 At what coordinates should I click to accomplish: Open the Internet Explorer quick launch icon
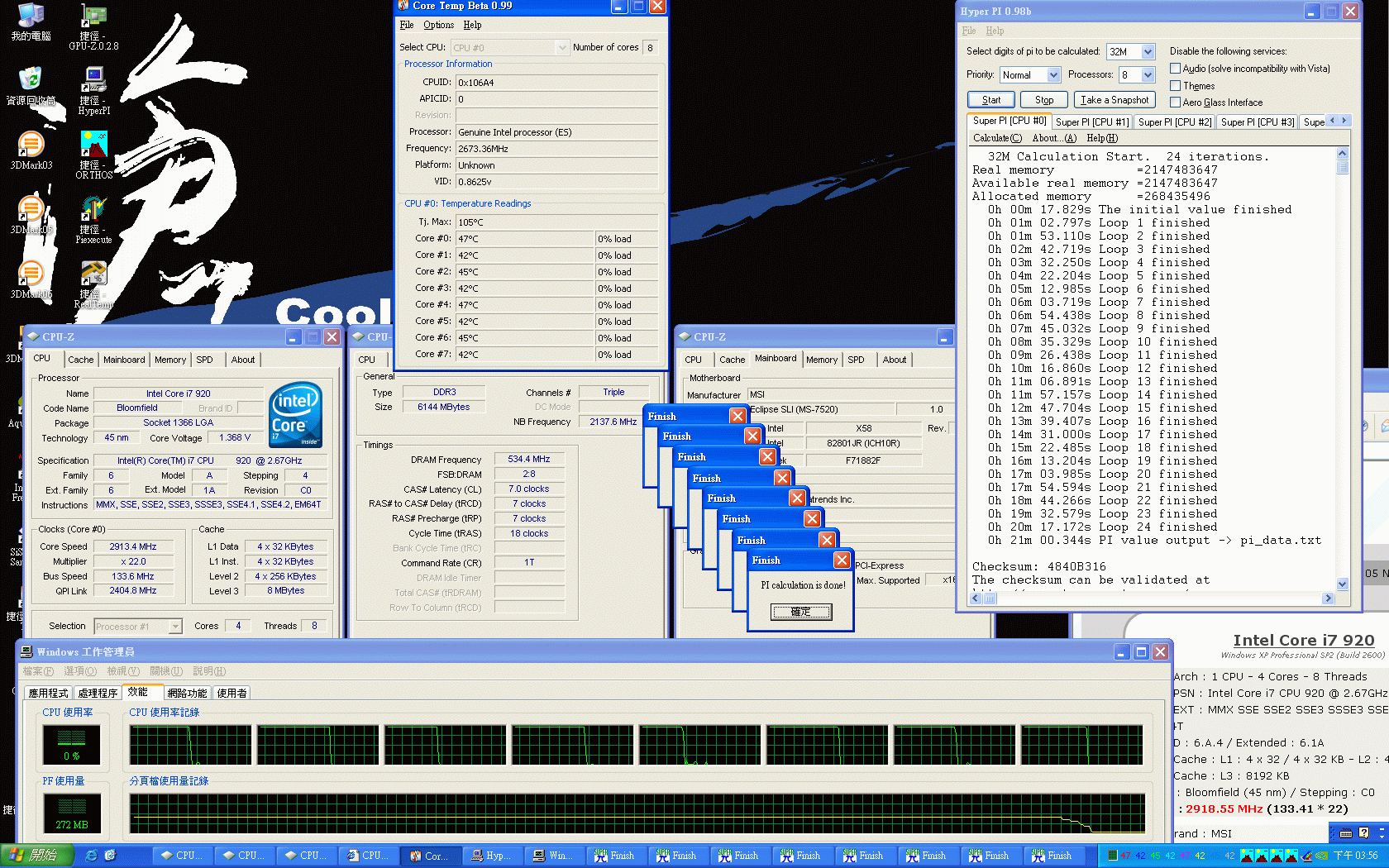pyautogui.click(x=91, y=856)
